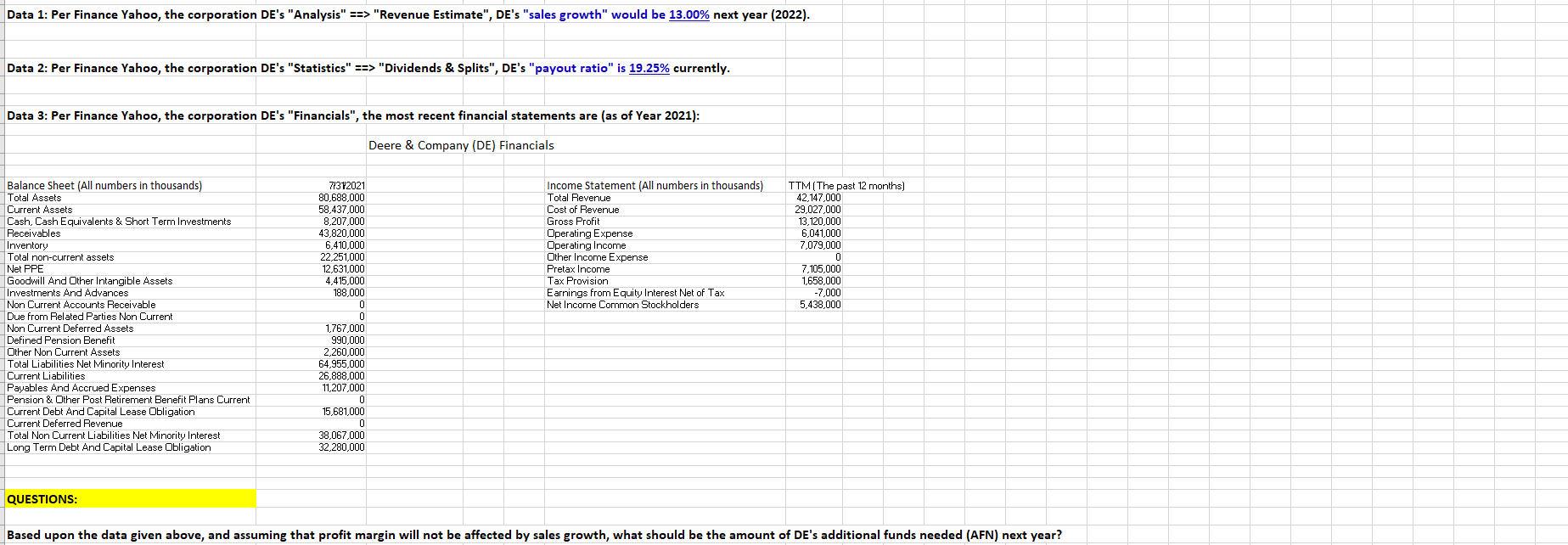Click the 'Investments And Advances' label
This screenshot has height=545, width=1568.
pyautogui.click(x=68, y=292)
